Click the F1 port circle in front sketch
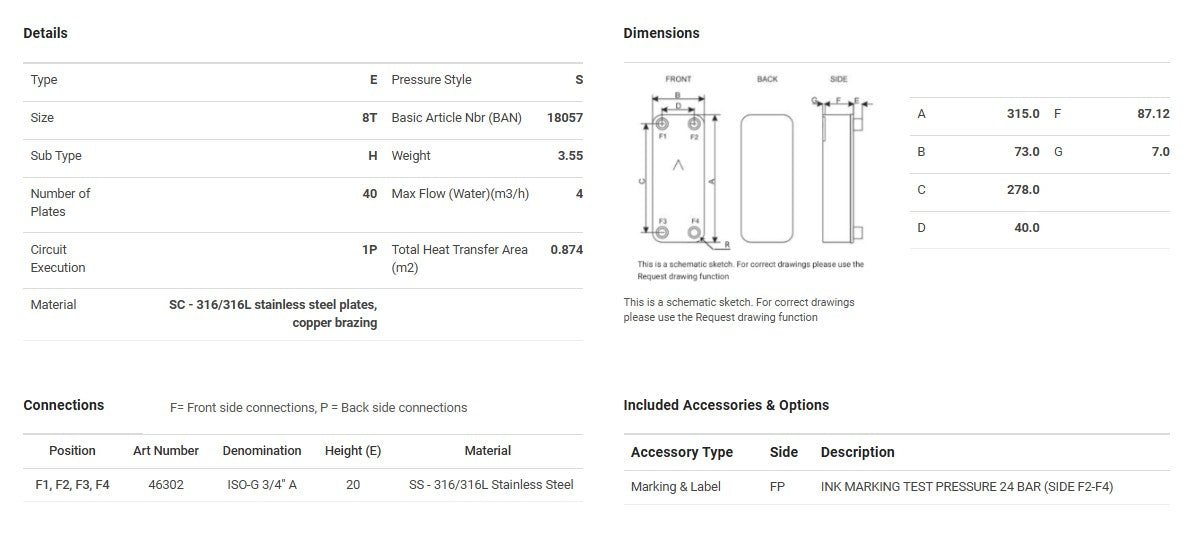The height and width of the screenshot is (558, 1194). 662,124
